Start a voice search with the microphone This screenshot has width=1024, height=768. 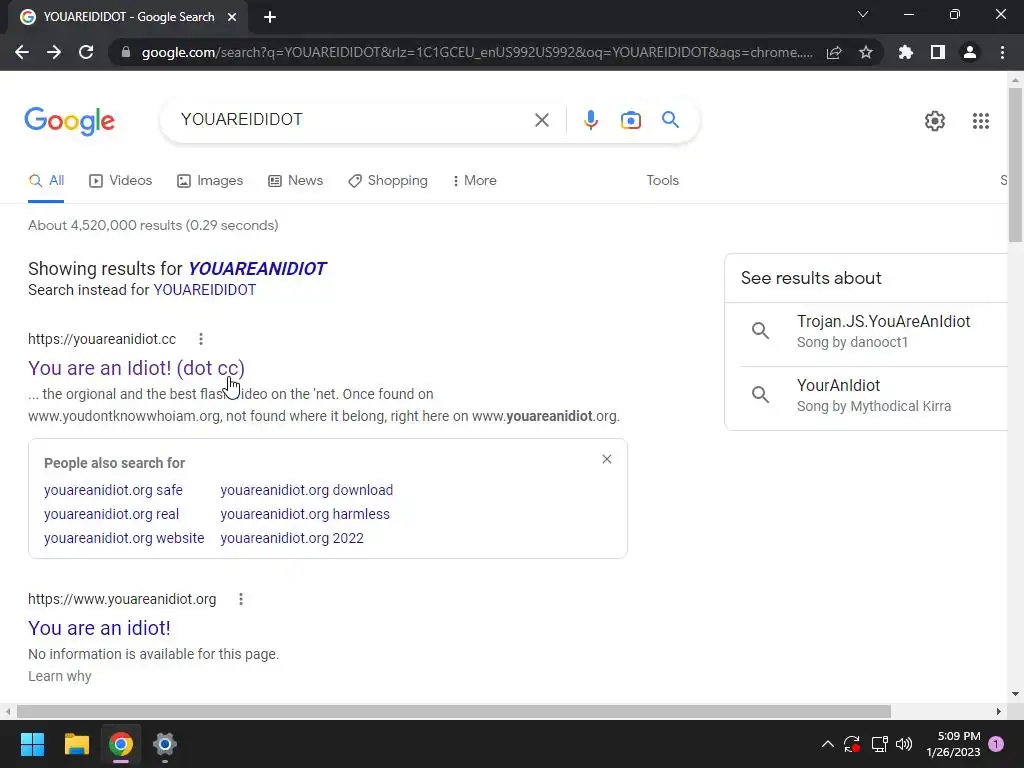point(590,120)
